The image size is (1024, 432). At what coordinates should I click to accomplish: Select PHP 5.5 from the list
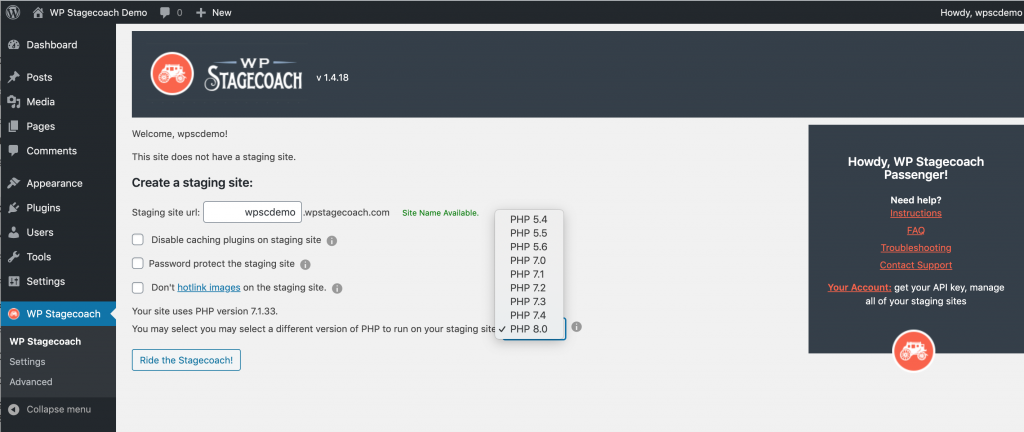[x=529, y=233]
